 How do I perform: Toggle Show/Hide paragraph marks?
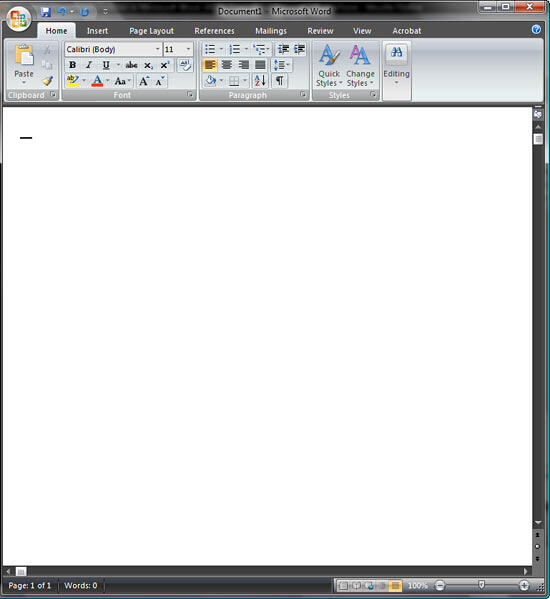(x=280, y=81)
